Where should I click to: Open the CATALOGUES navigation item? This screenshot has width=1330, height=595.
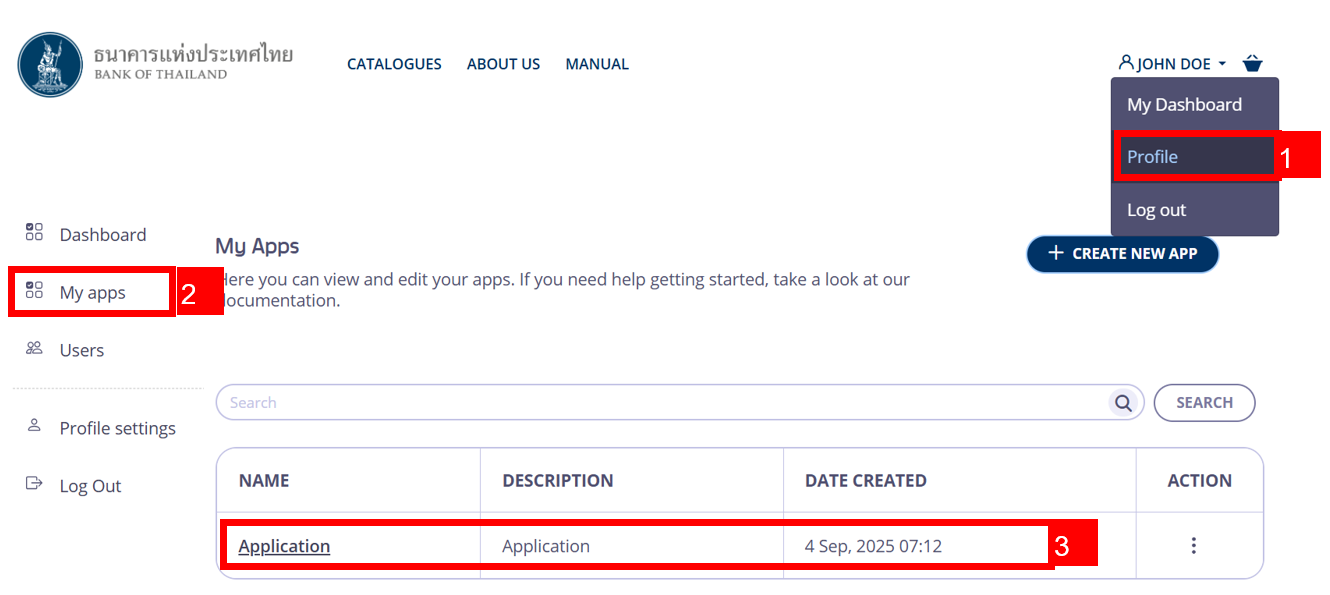(x=394, y=64)
